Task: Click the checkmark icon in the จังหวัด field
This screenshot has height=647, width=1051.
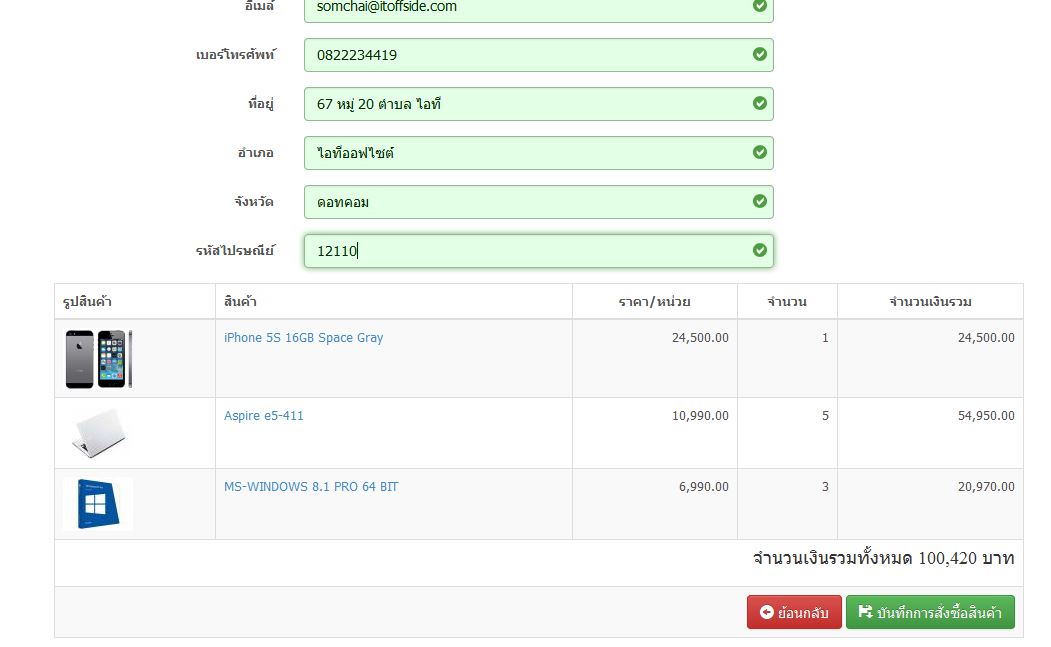Action: click(759, 201)
